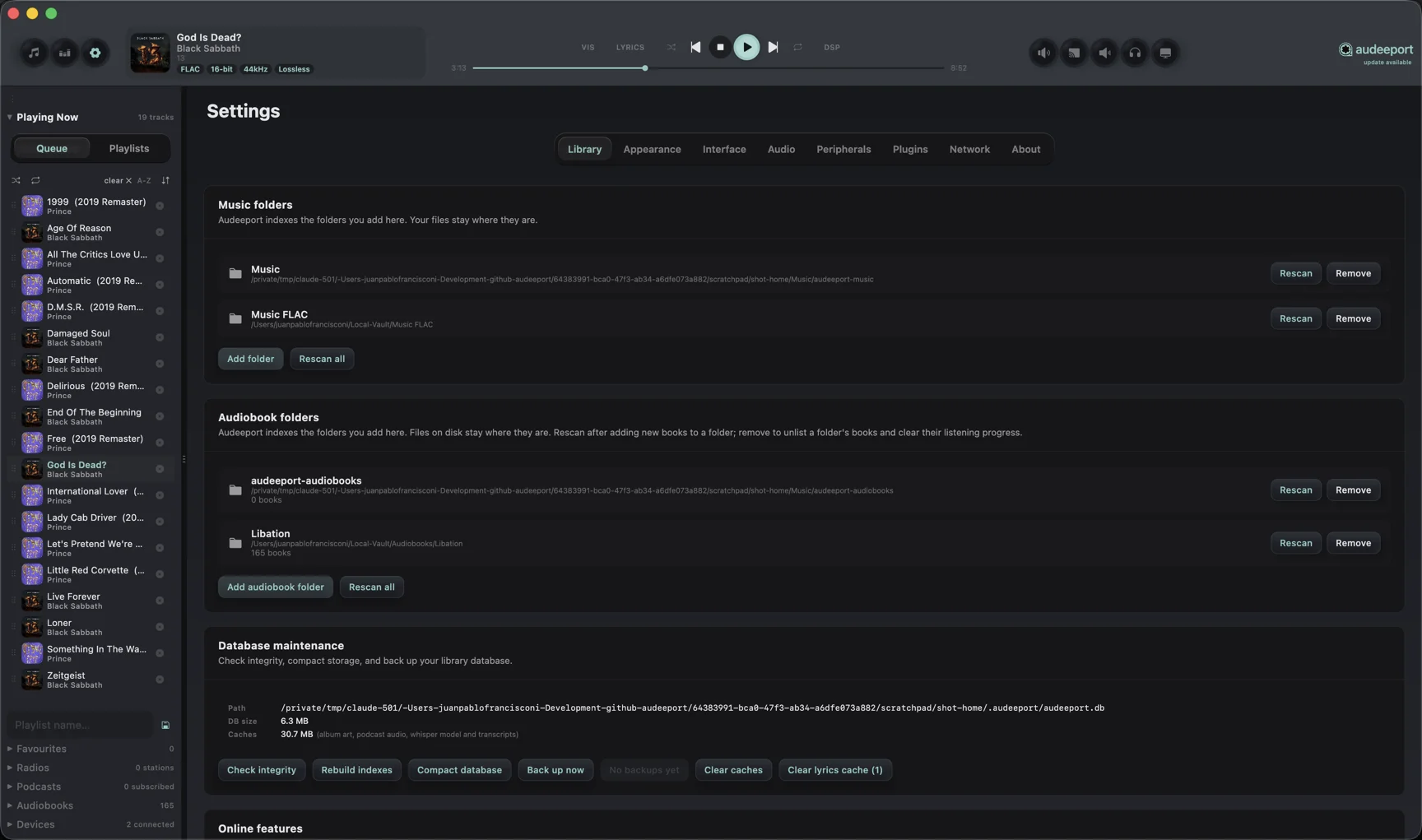Remove the Music FLAC folder

click(1353, 318)
